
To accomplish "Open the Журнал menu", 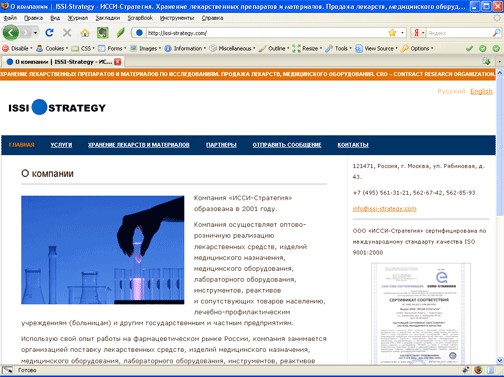I will click(78, 18).
